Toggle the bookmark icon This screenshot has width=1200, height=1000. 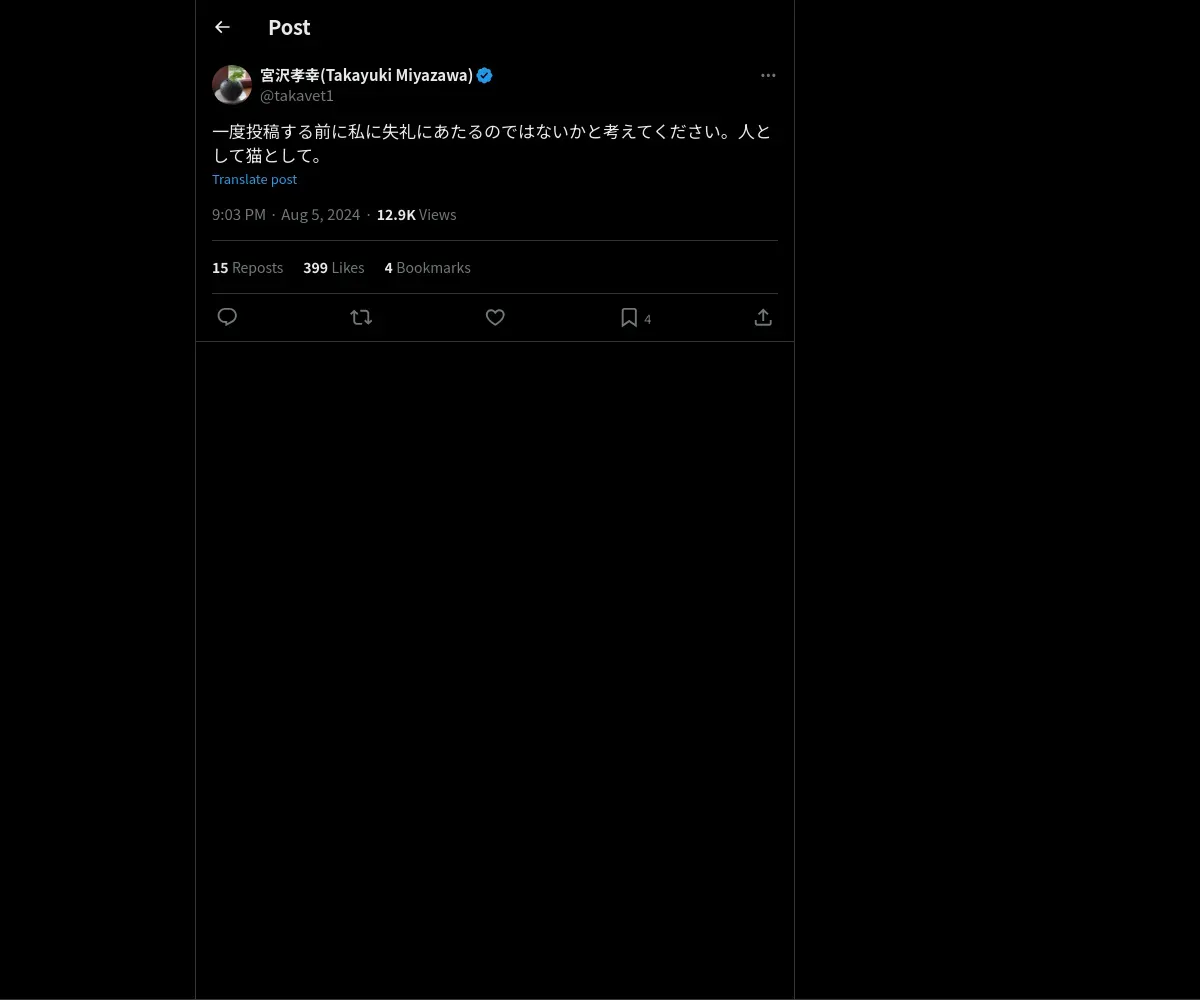[629, 317]
